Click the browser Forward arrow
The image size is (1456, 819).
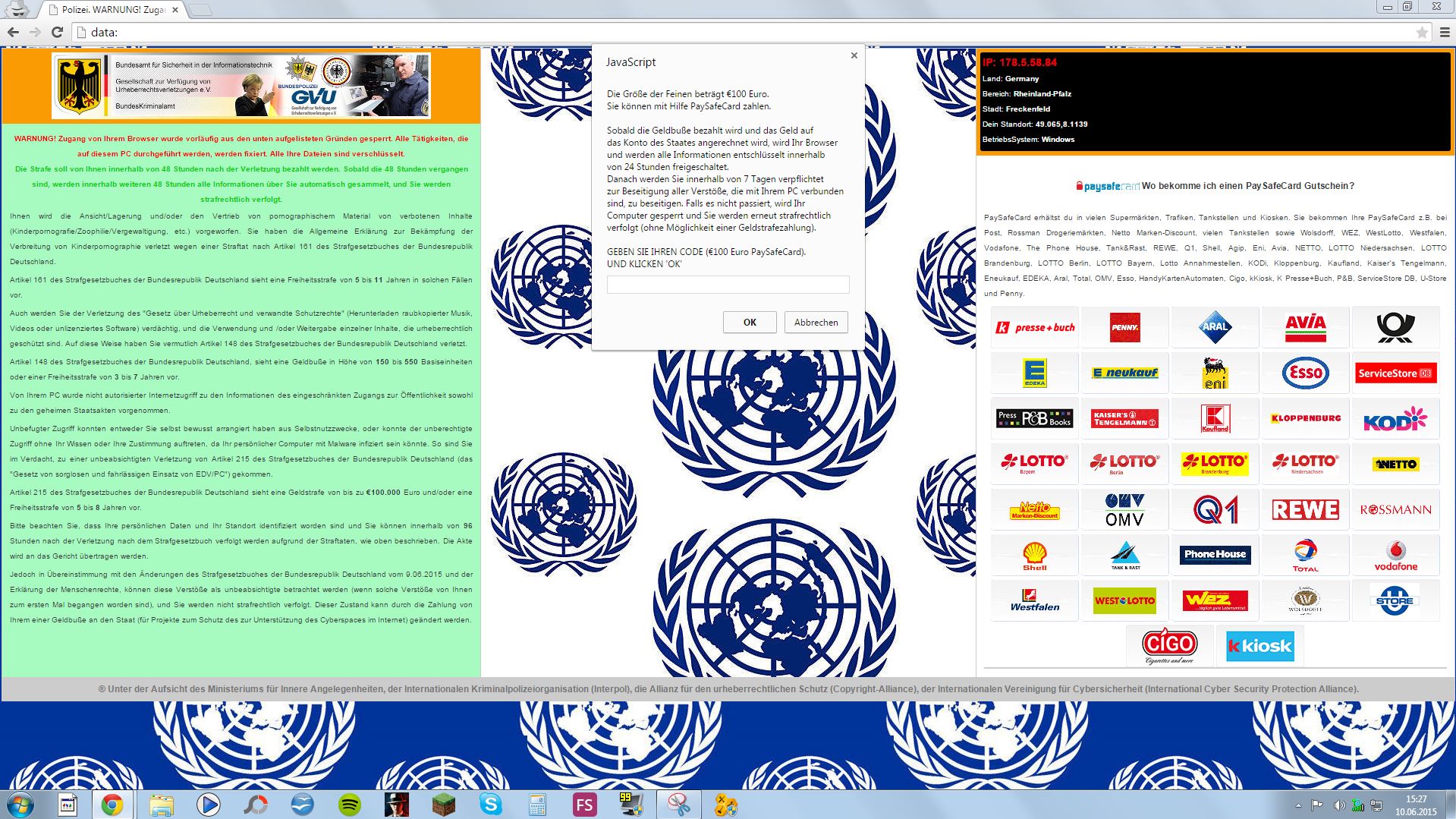click(35, 32)
